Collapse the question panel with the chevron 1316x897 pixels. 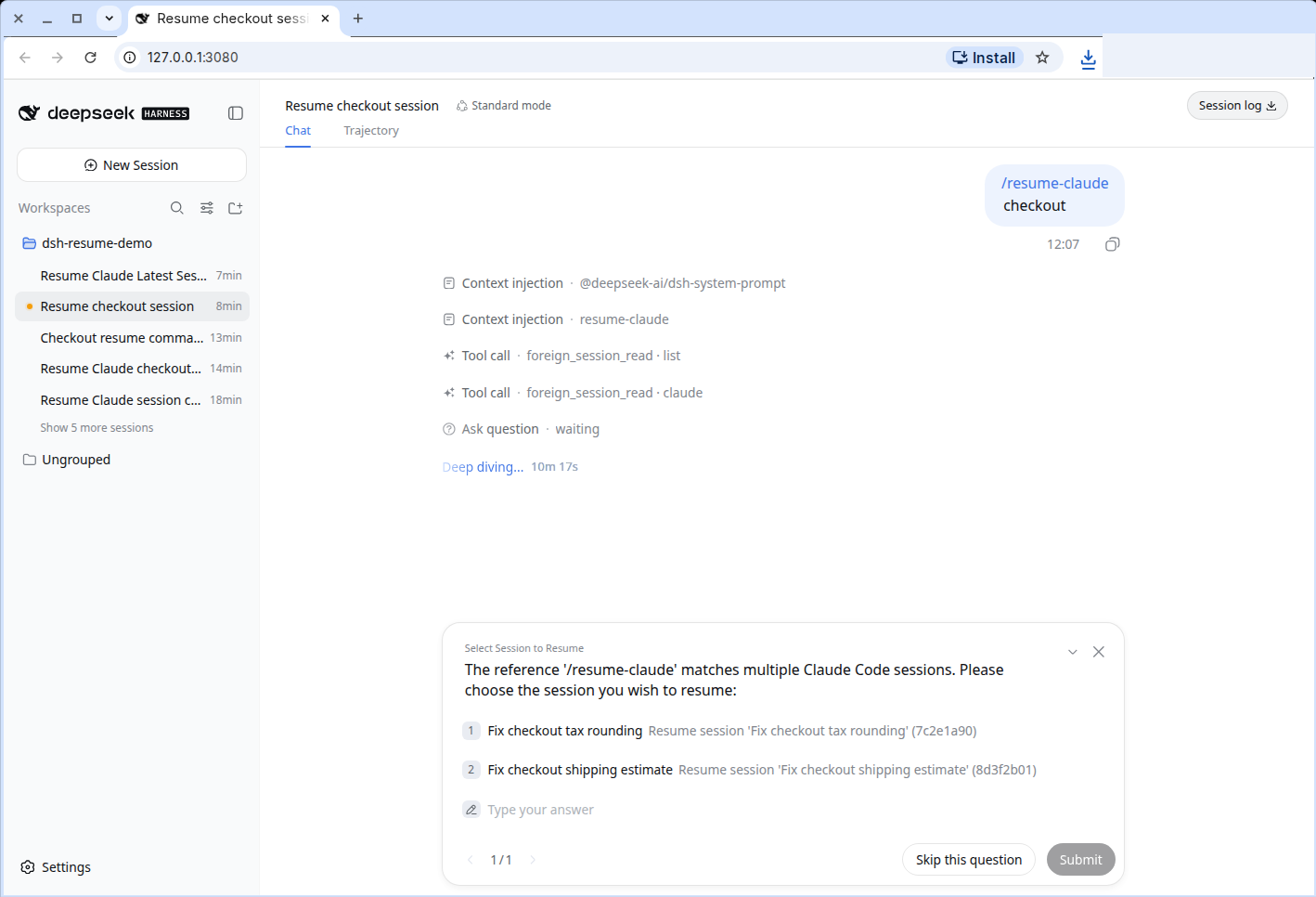1073,652
